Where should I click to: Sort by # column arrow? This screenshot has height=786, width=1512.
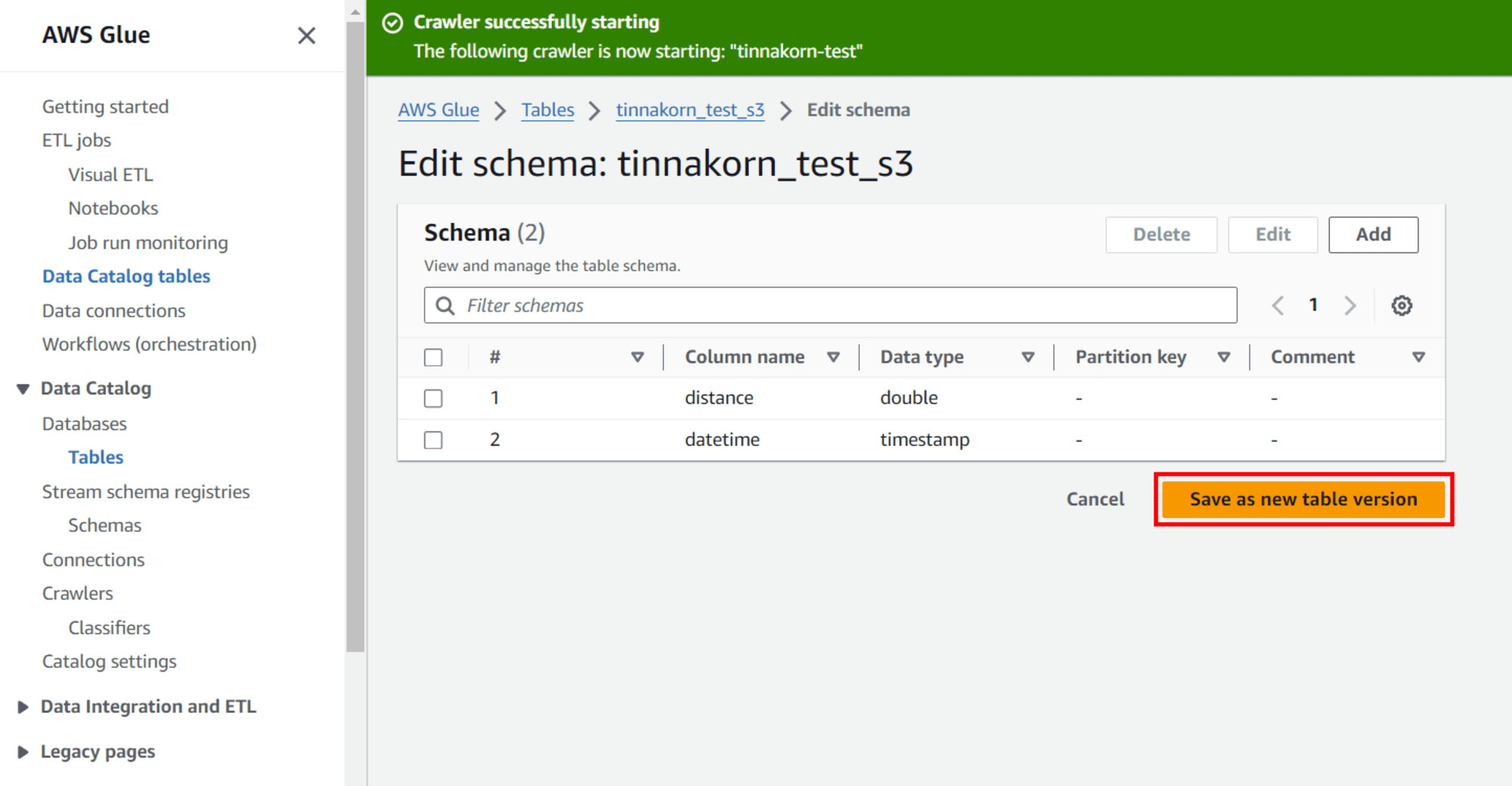pyautogui.click(x=637, y=357)
